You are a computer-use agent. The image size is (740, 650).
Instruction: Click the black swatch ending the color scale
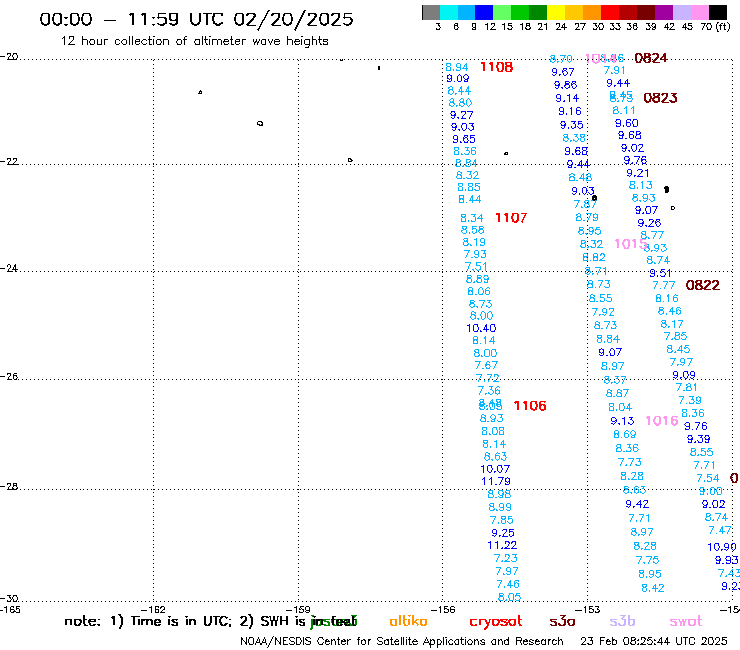tap(717, 12)
